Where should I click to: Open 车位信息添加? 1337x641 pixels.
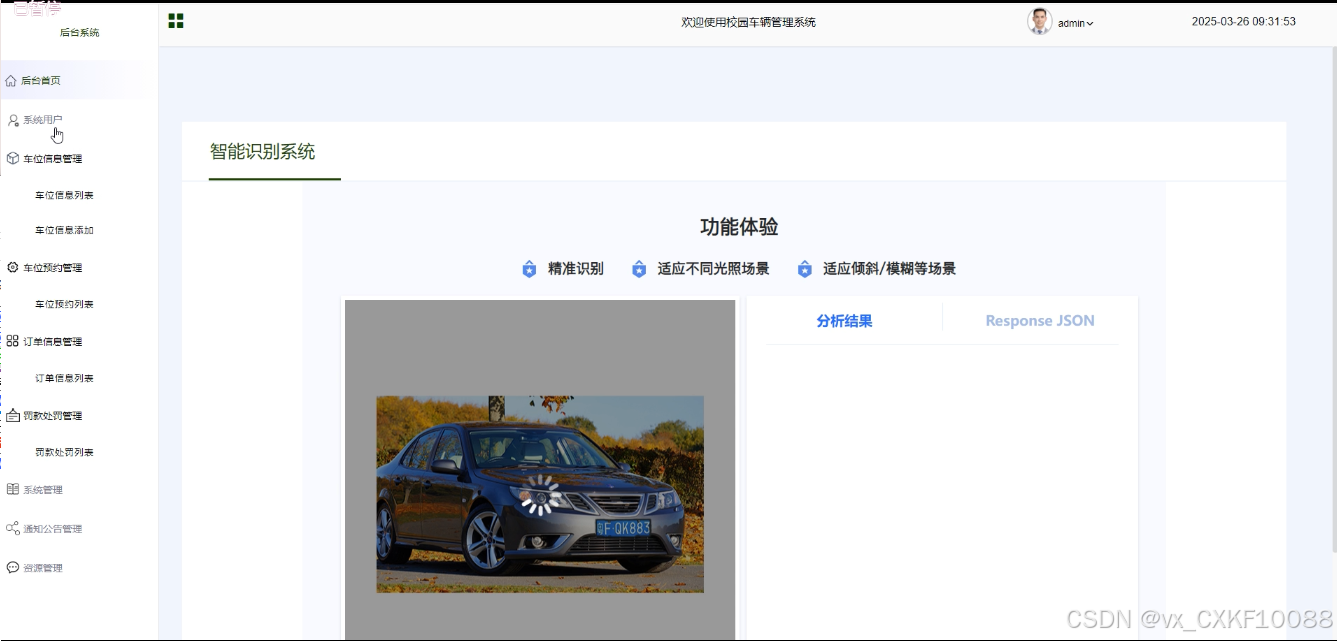click(64, 230)
